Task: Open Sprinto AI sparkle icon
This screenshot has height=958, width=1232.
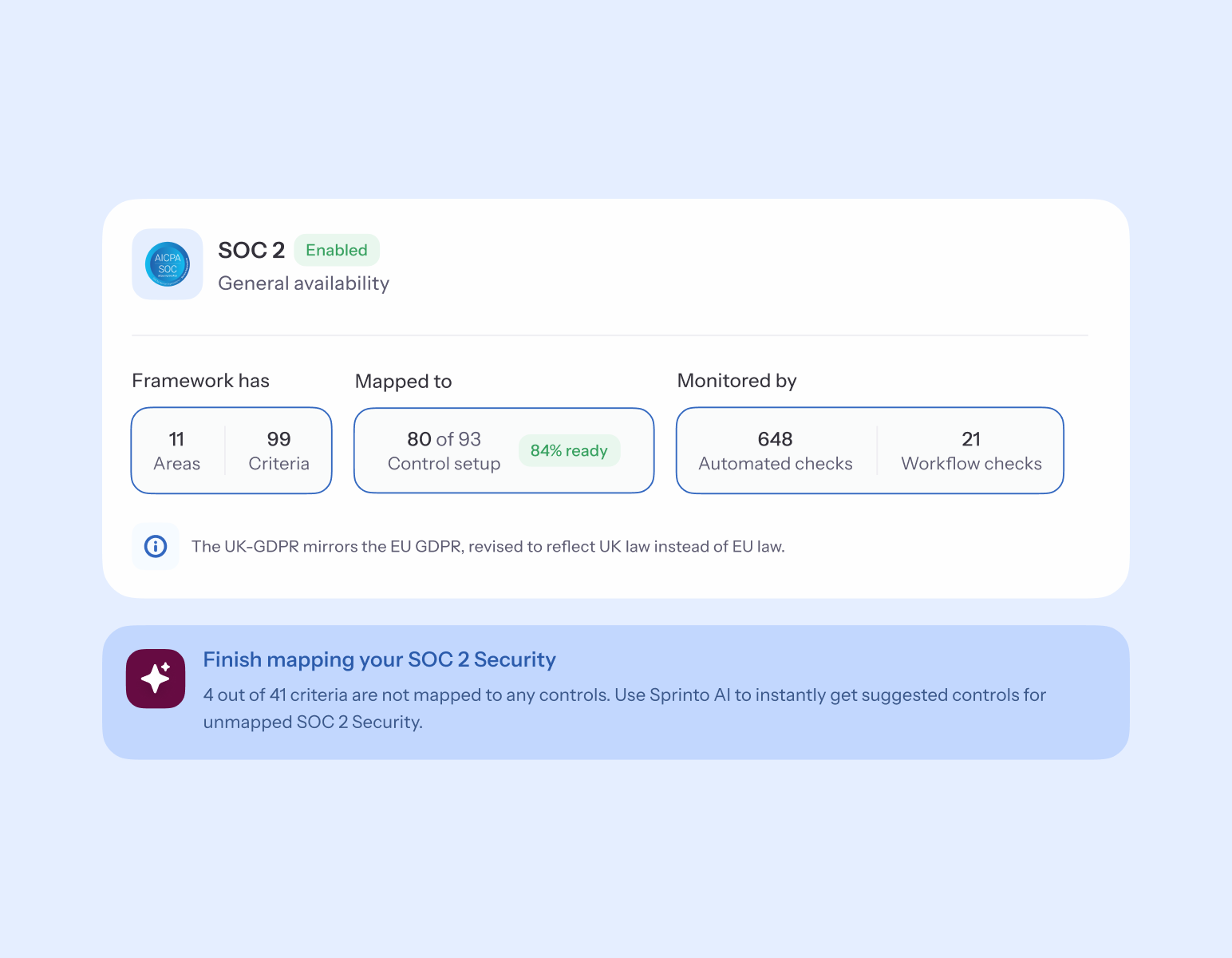Action: pos(155,679)
